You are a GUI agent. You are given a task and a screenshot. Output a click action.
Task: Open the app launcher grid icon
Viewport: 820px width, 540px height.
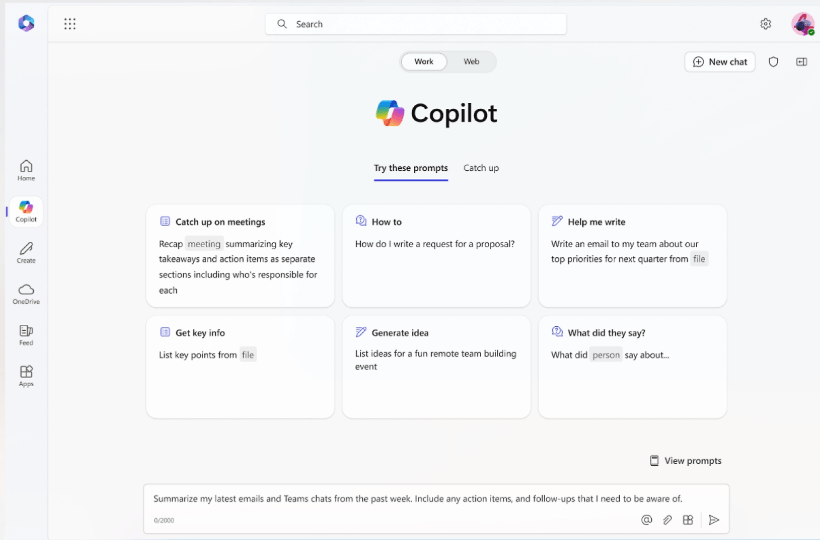pos(70,24)
